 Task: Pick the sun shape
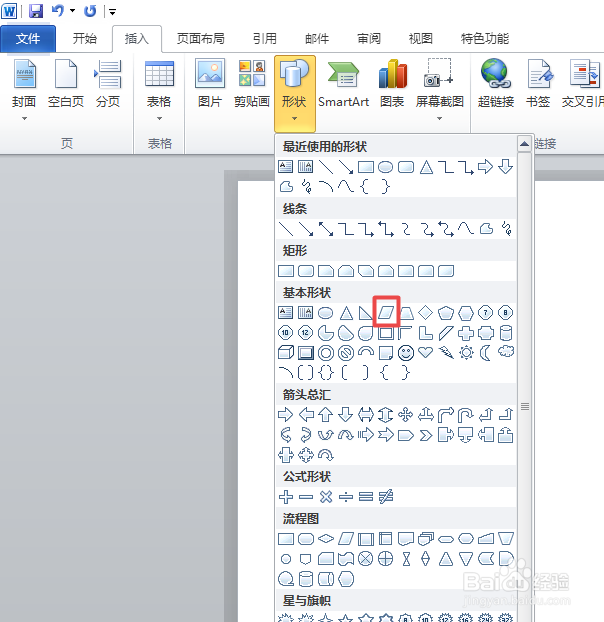(x=466, y=352)
